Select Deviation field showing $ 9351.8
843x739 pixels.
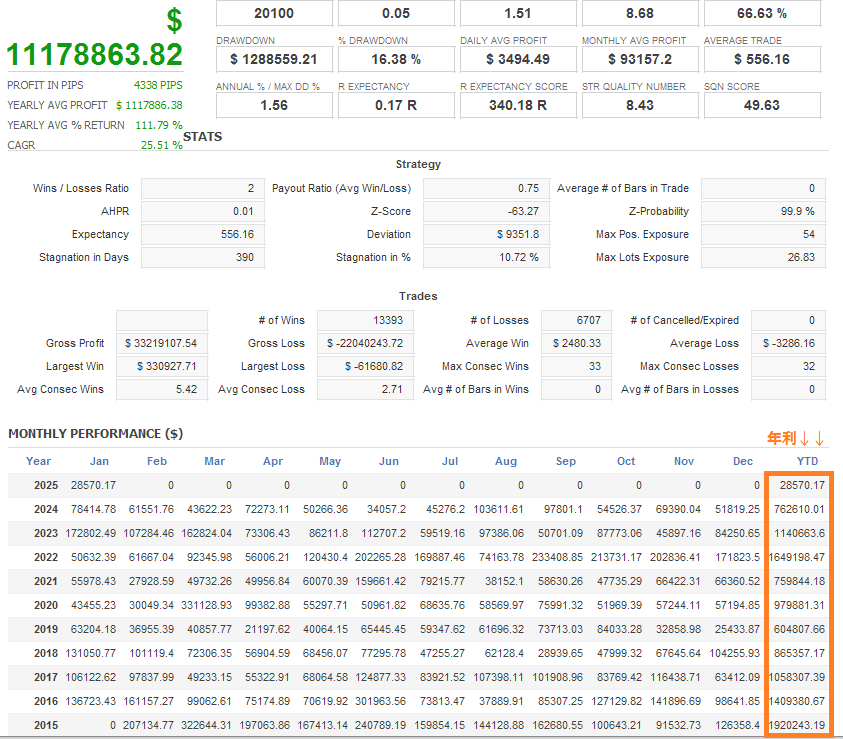coord(487,234)
